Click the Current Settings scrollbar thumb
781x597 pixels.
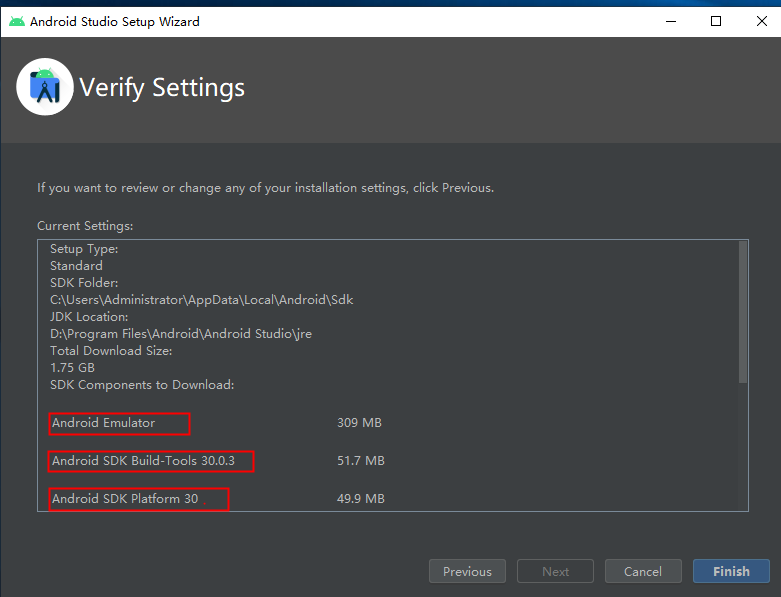743,312
